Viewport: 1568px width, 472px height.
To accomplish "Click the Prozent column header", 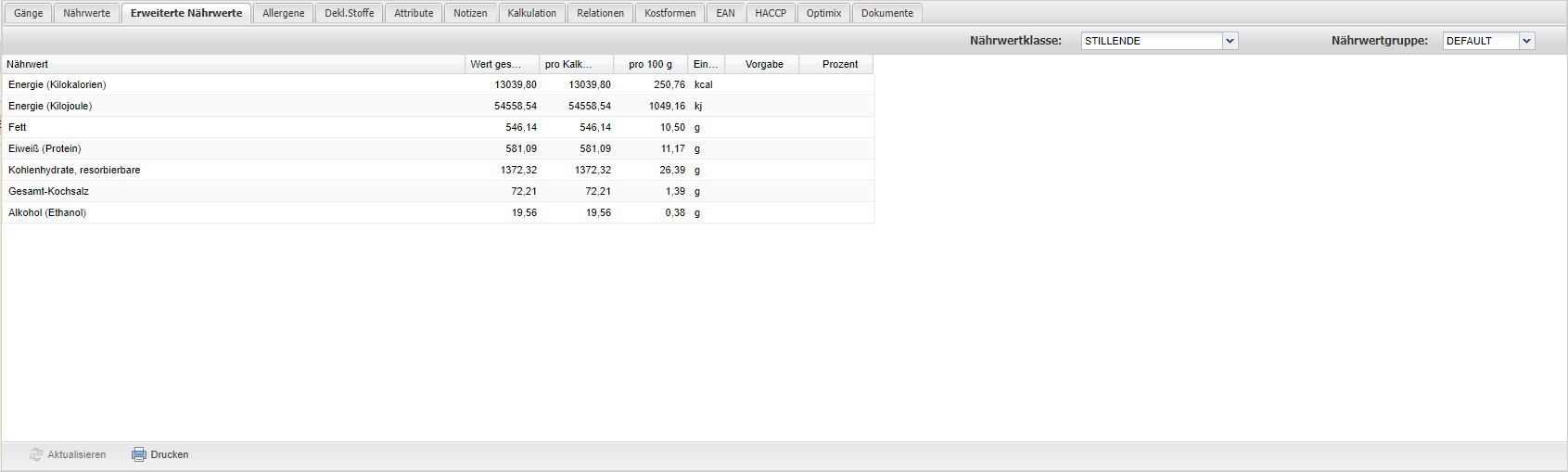I will point(839,64).
